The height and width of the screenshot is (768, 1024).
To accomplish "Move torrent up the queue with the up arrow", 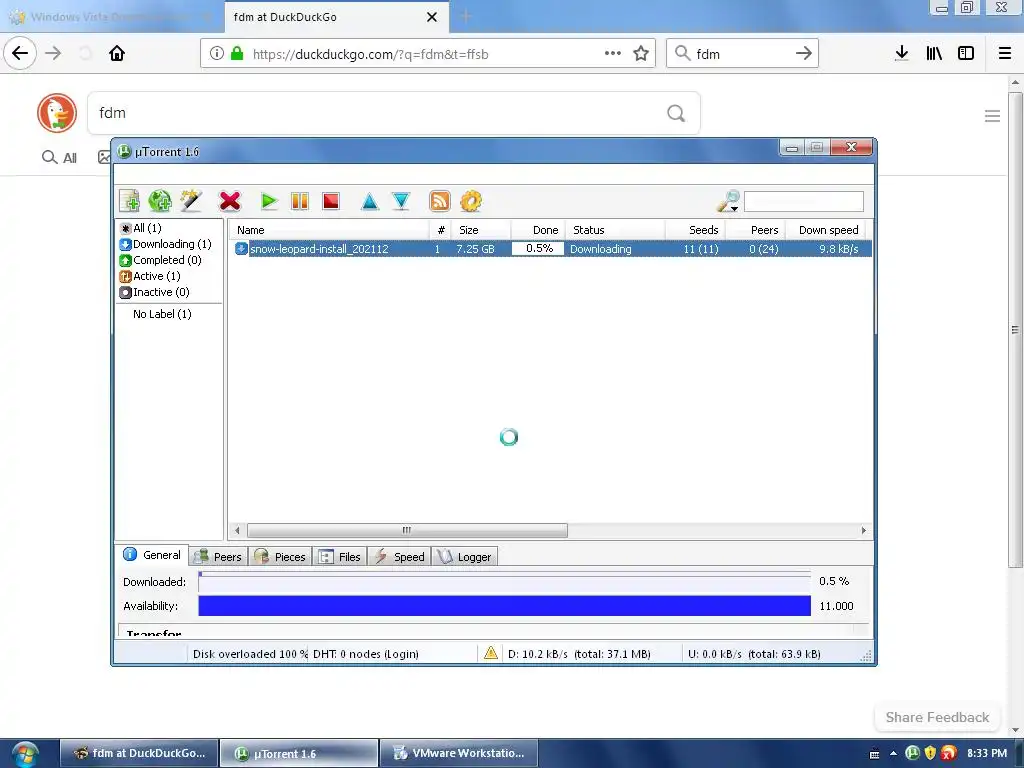I will [x=370, y=201].
